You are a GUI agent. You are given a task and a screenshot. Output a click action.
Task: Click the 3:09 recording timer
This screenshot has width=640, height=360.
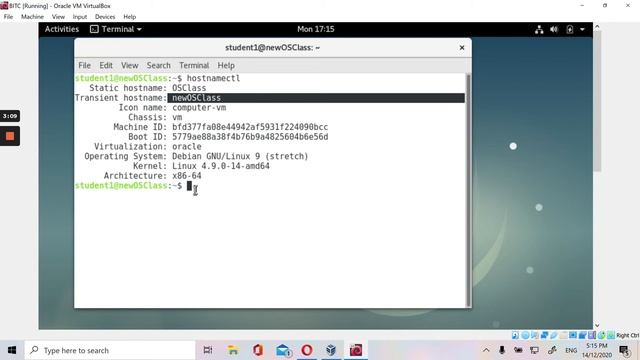(10, 116)
